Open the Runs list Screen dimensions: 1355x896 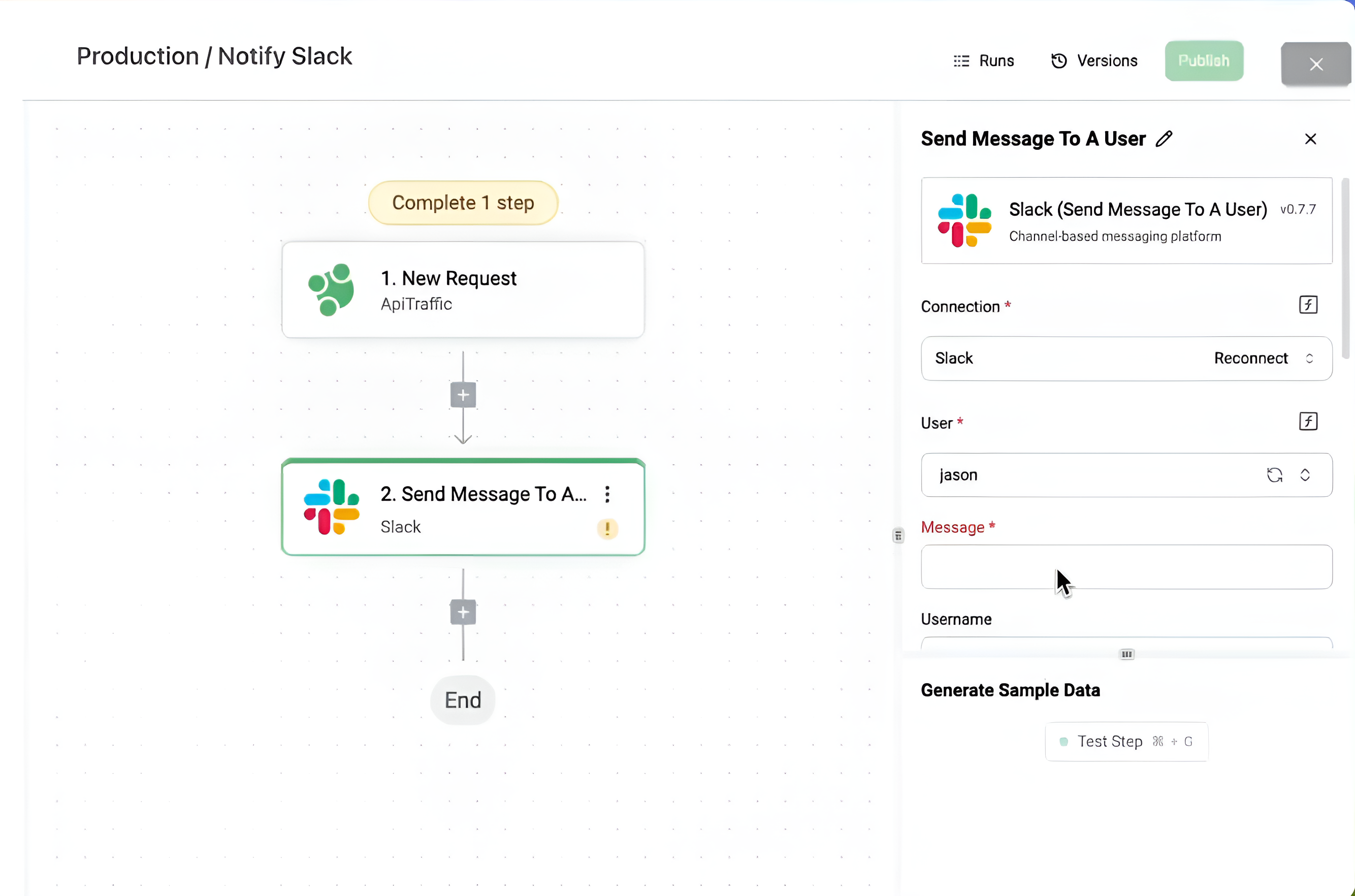coord(984,60)
